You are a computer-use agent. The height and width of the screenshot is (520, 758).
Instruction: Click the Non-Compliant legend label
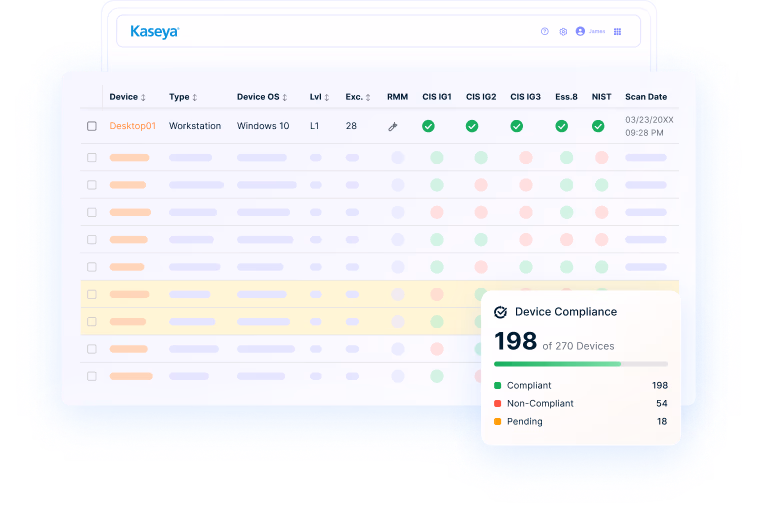(540, 404)
